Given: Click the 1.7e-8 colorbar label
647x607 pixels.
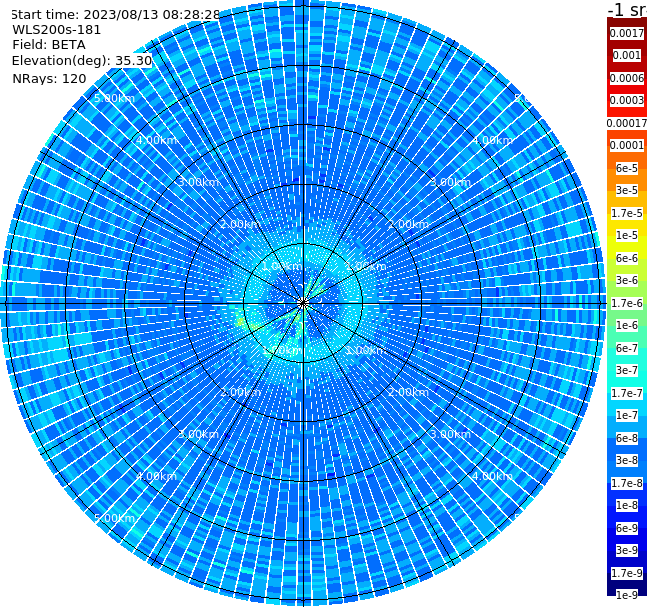Looking at the screenshot, I should point(627,483).
